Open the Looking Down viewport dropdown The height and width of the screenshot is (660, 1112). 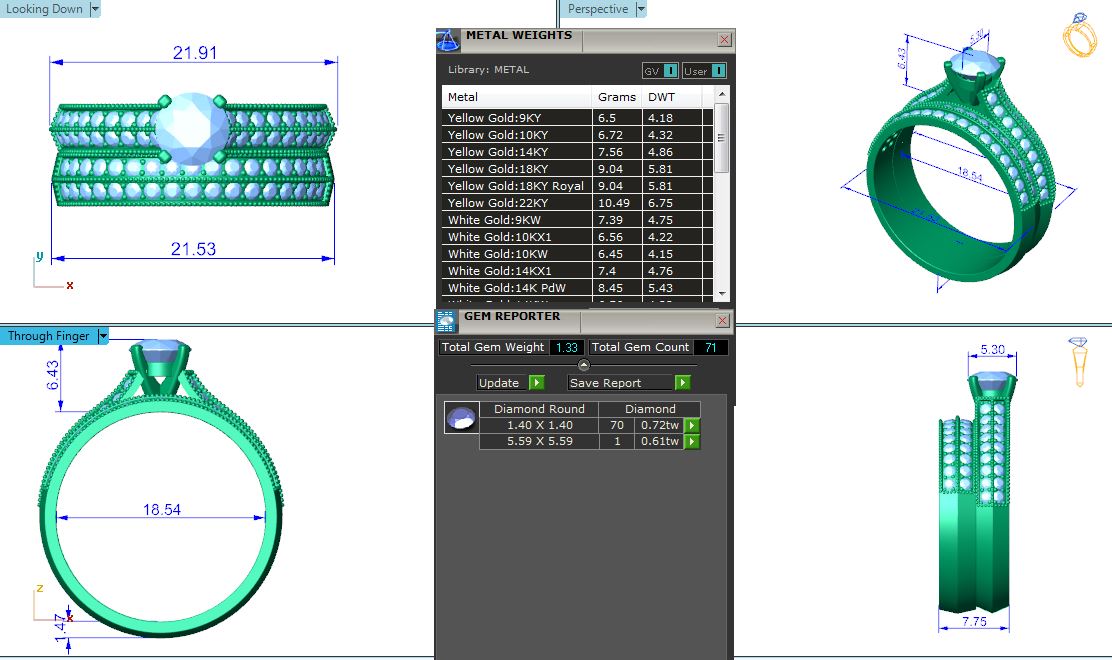coord(95,9)
